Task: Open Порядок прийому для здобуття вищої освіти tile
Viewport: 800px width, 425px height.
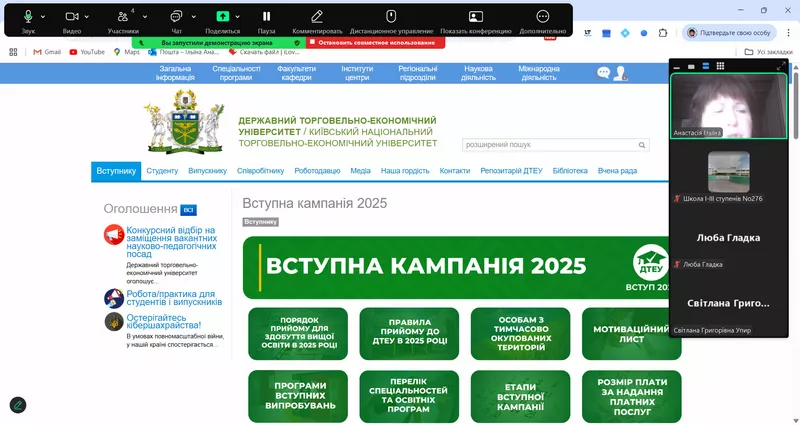Action: [298, 334]
